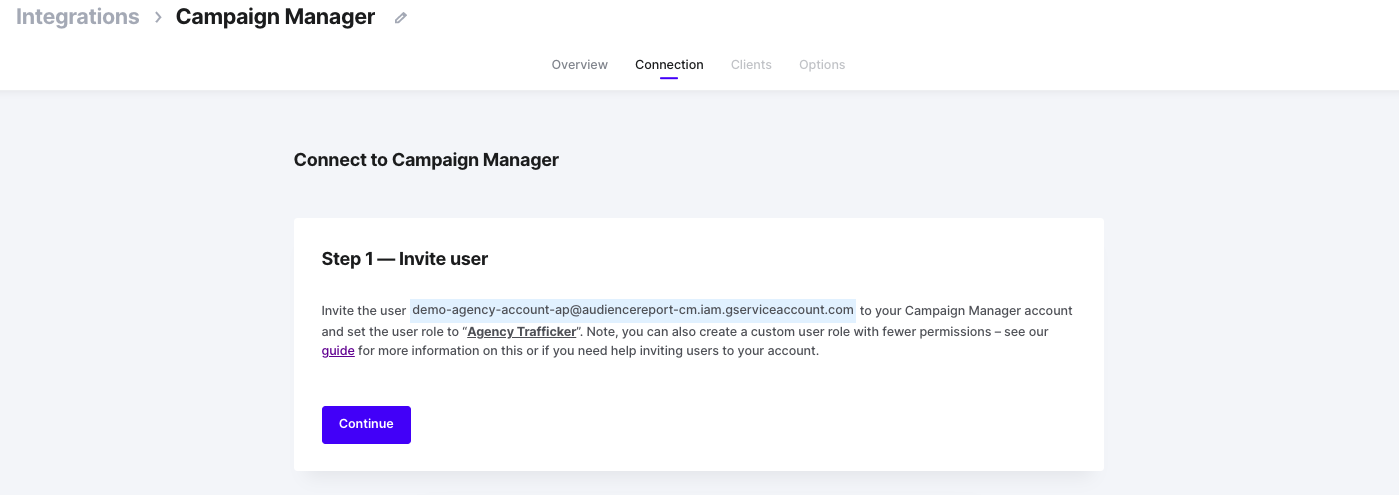
Task: Switch to the Clients tab
Action: tap(751, 65)
